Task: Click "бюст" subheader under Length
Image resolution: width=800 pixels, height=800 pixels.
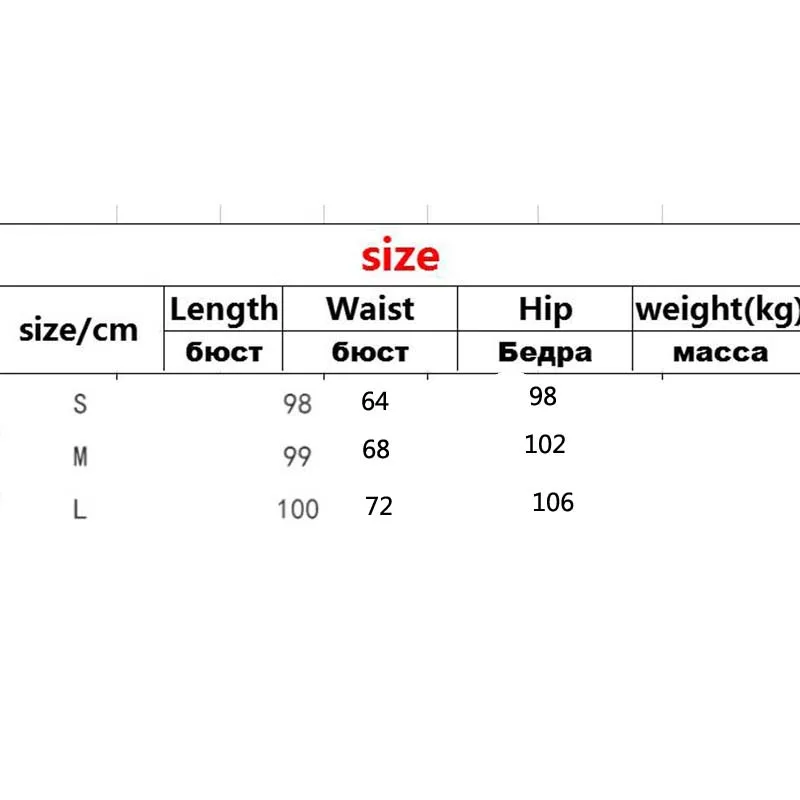Action: (x=223, y=352)
